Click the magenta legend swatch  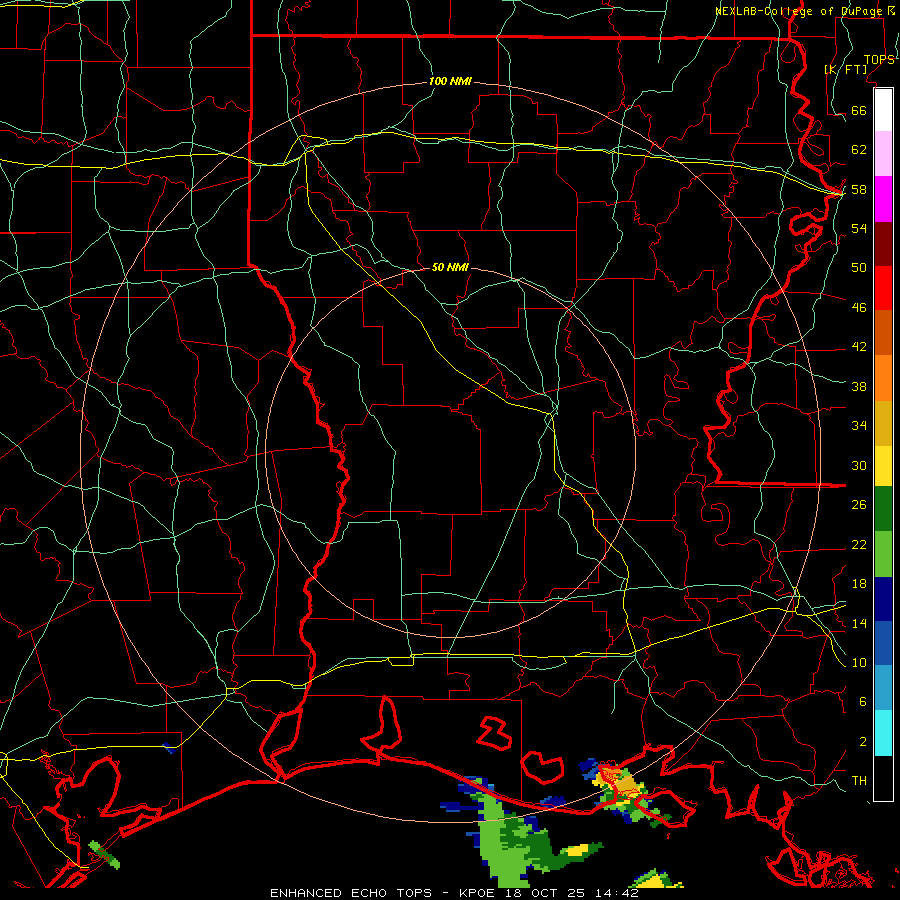point(883,199)
